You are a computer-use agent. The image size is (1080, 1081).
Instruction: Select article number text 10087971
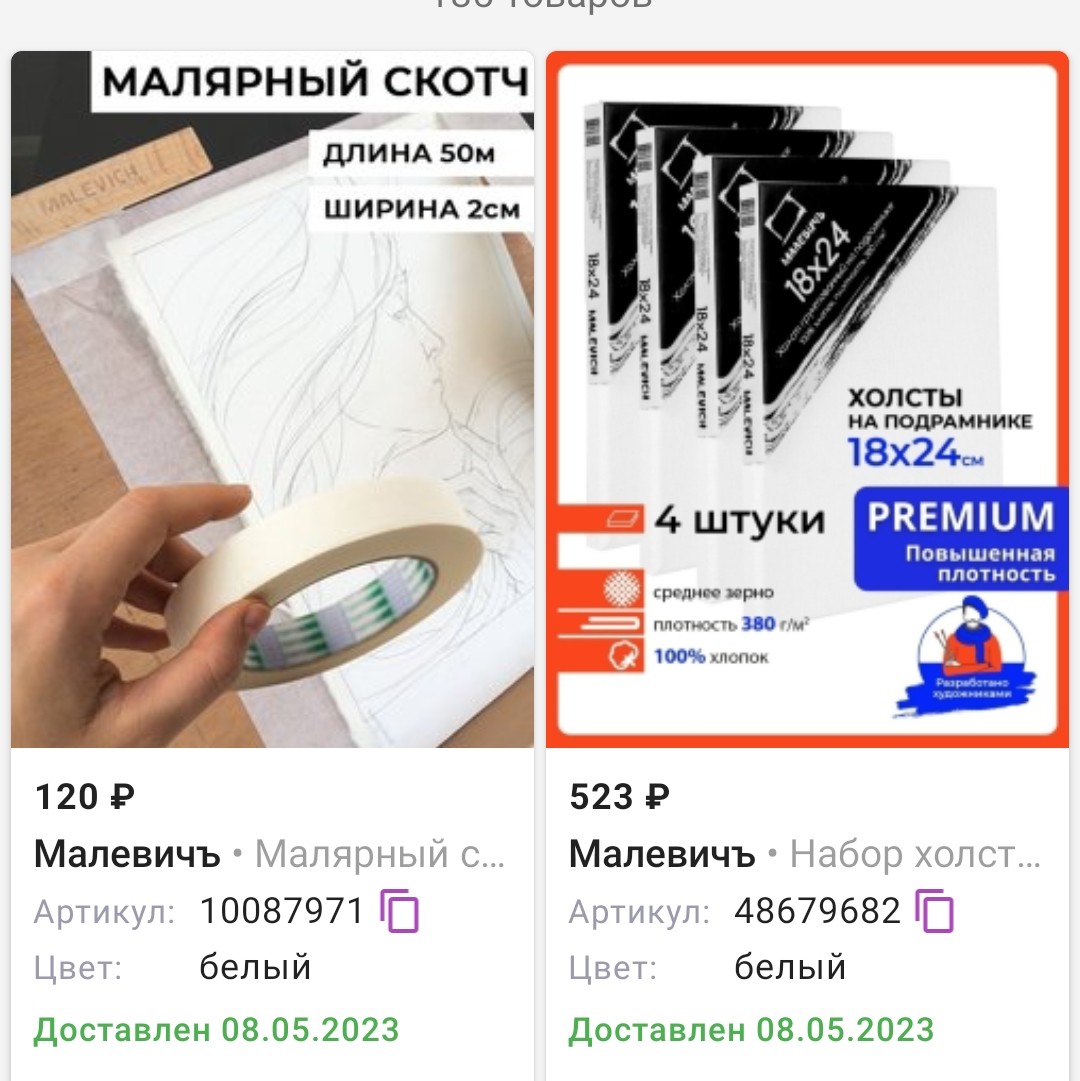point(281,911)
